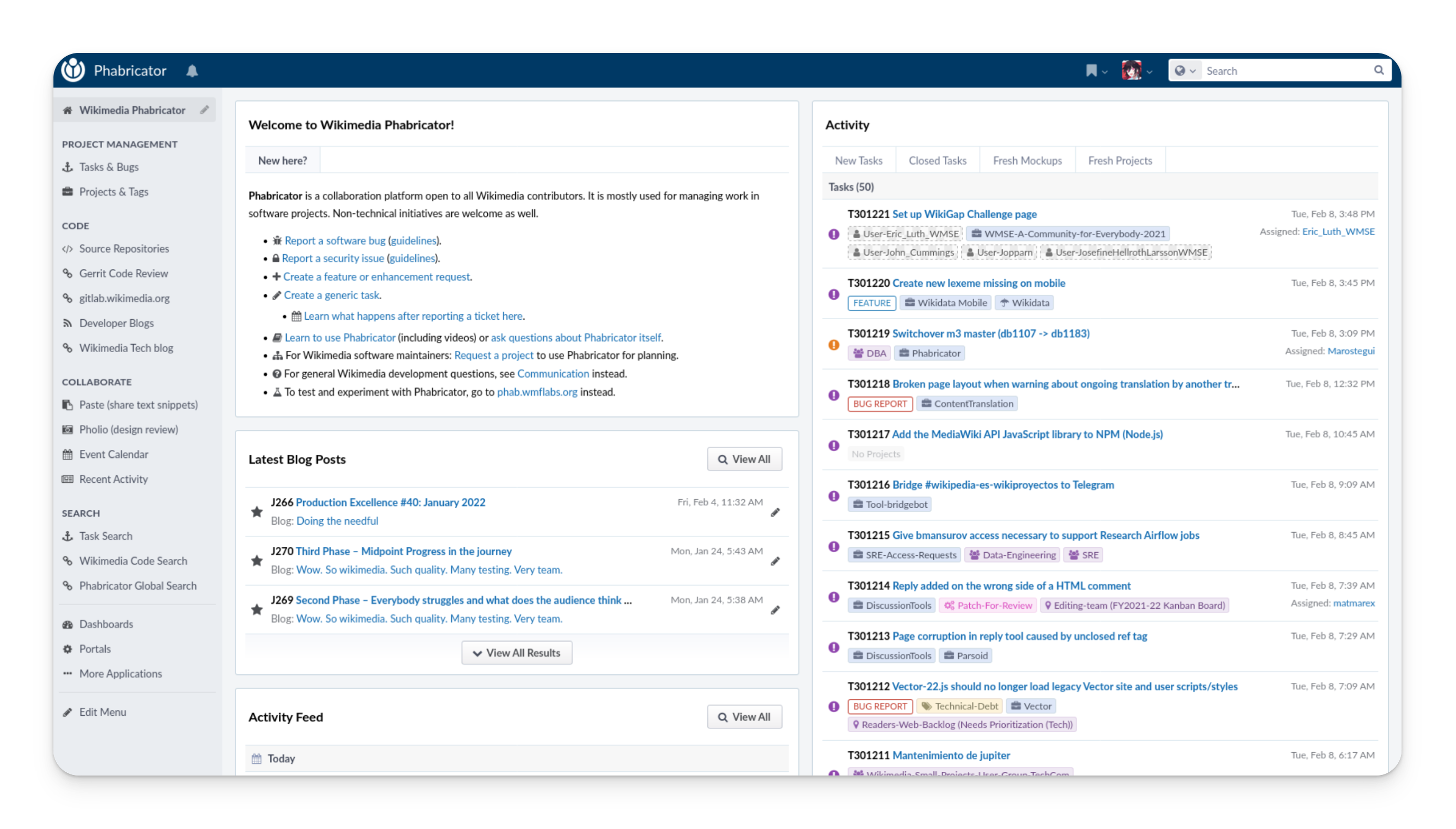Switch to the Closed Tasks tab
Image resolution: width=1456 pixels, height=829 pixels.
coord(937,160)
